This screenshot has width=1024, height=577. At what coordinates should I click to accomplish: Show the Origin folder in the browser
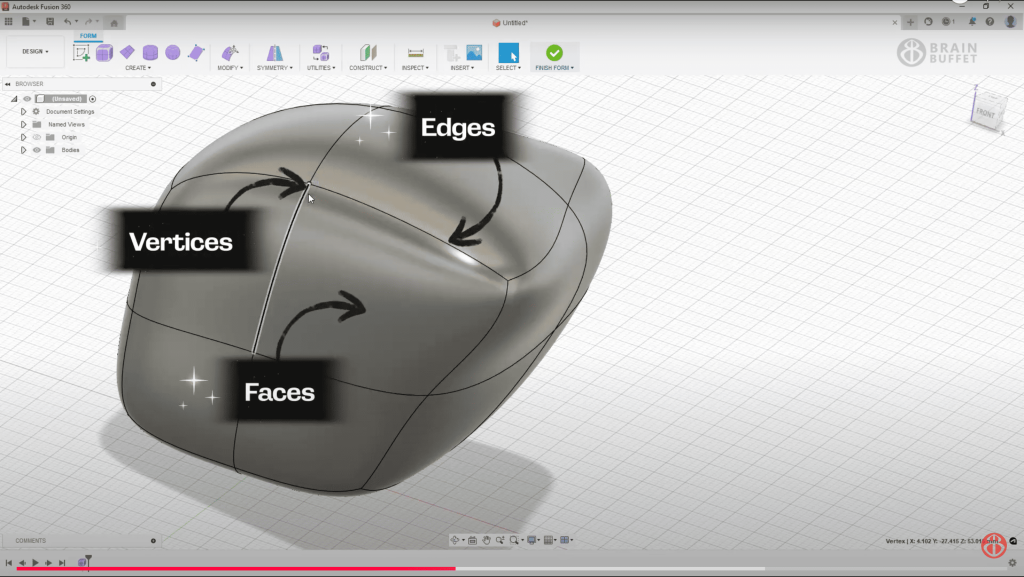37,137
